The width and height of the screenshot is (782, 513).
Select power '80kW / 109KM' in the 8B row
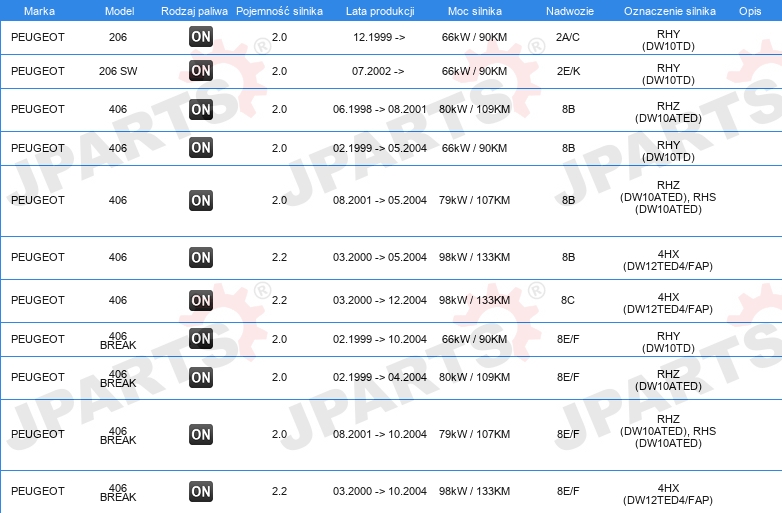point(474,109)
